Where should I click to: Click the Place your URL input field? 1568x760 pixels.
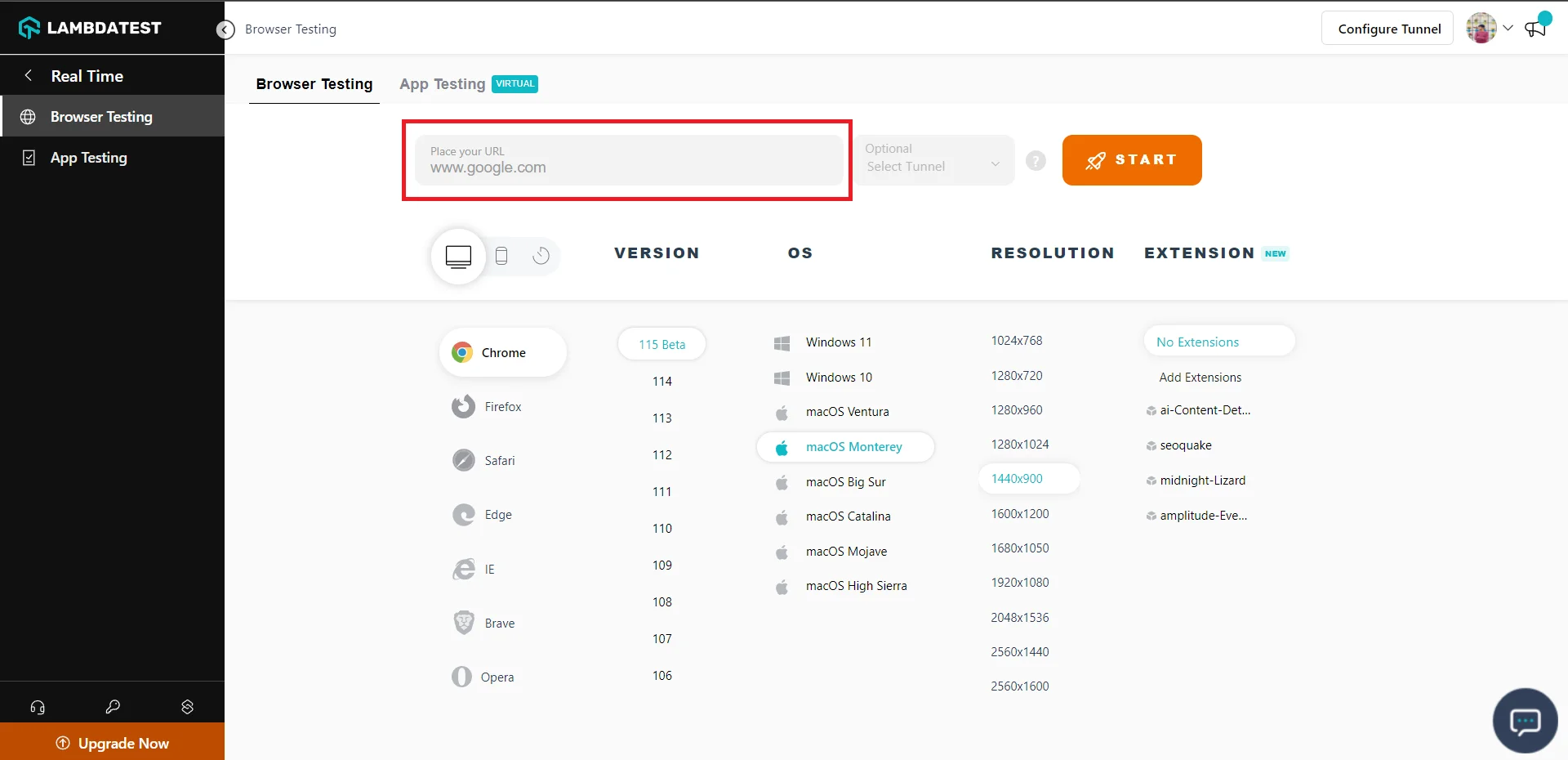pos(629,160)
